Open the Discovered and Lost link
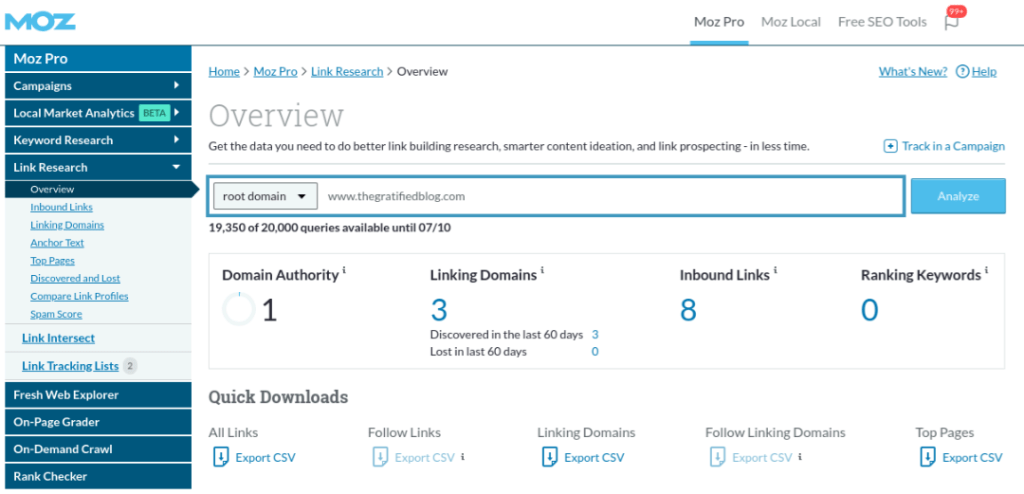This screenshot has width=1024, height=494. coord(75,278)
